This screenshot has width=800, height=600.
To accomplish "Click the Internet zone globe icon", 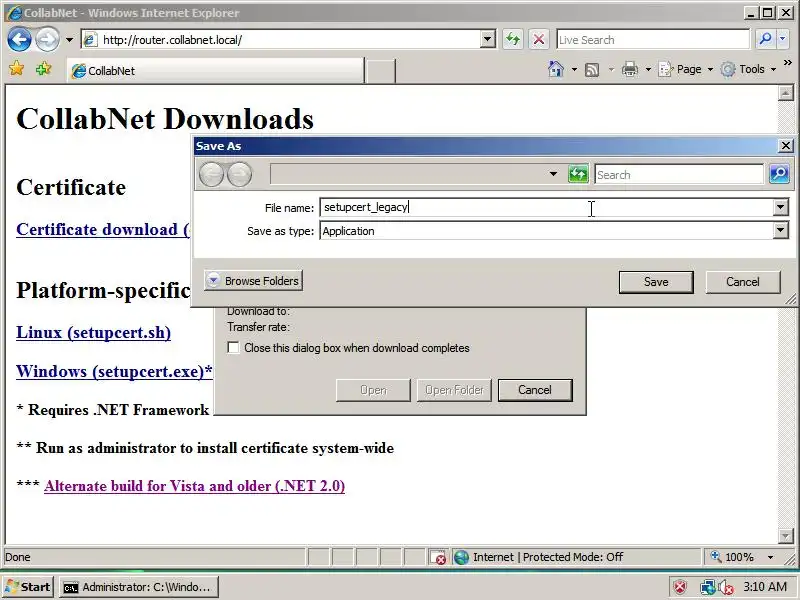I will click(461, 557).
